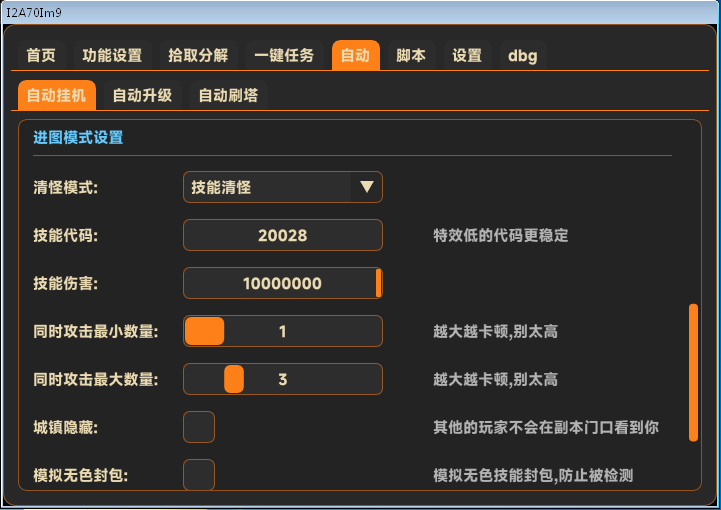The image size is (721, 510).
Task: Click the 自动 tab
Action: pos(355,56)
